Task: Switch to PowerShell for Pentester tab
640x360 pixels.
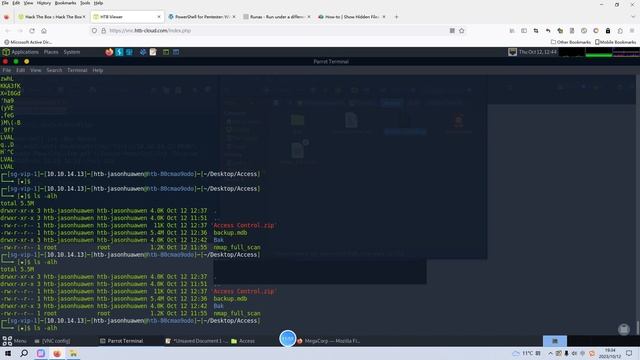Action: pos(202,17)
